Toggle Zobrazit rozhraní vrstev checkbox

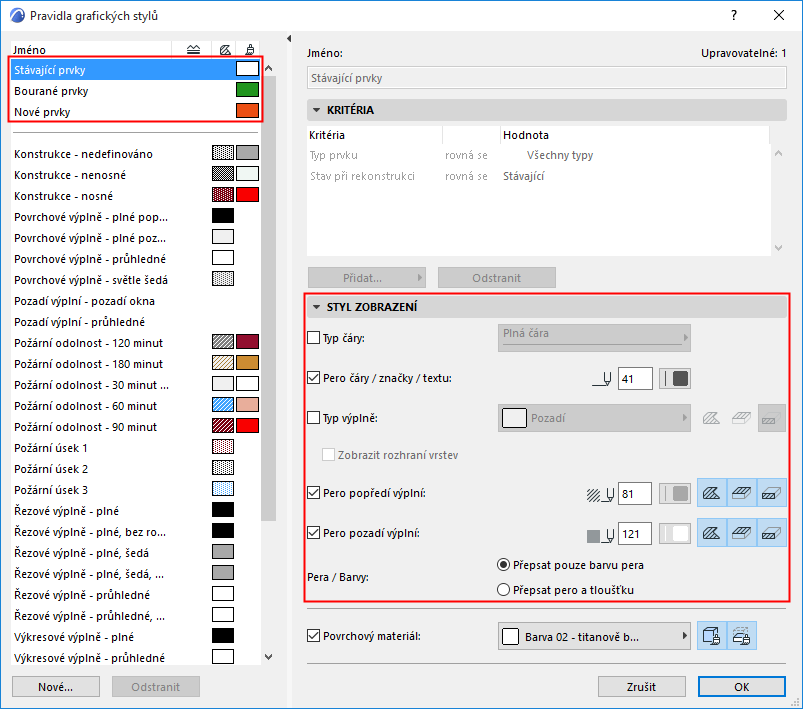click(328, 455)
